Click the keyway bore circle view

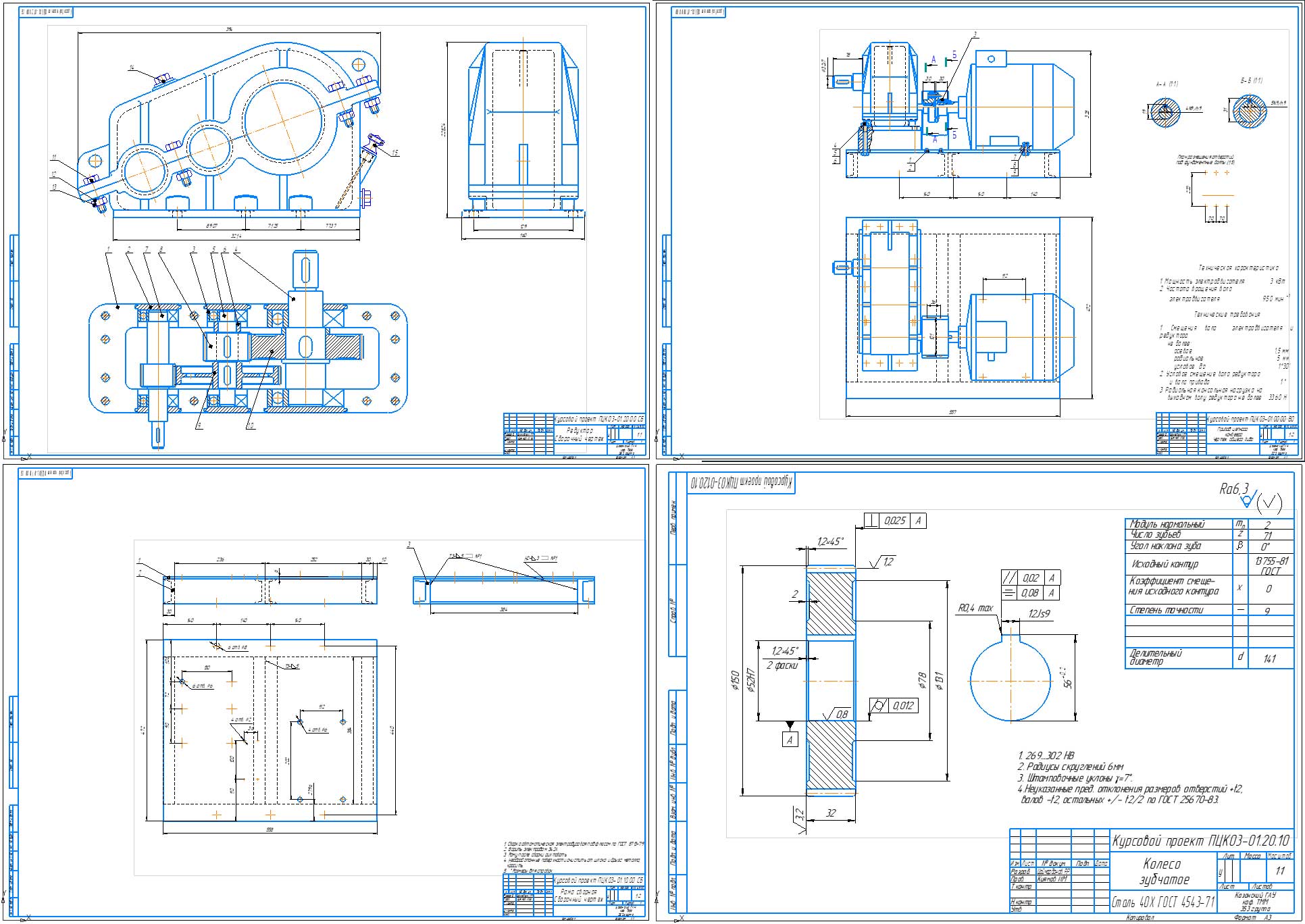[1010, 677]
